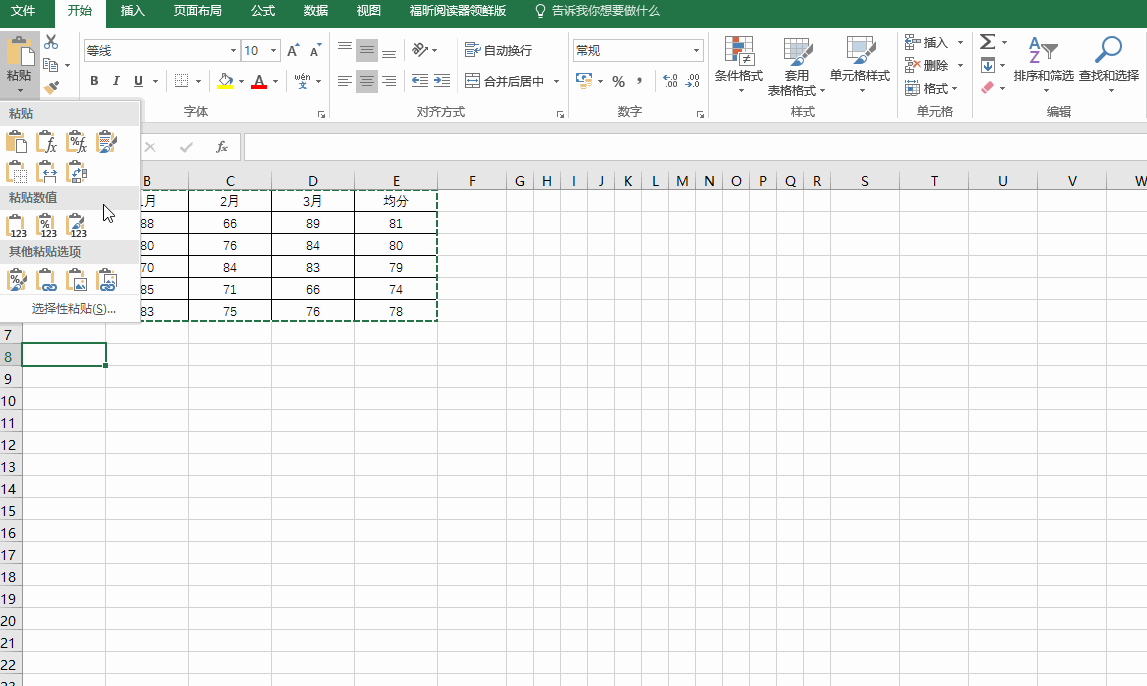Click the AutoSum sigma icon
The image size is (1147, 686).
(x=988, y=42)
